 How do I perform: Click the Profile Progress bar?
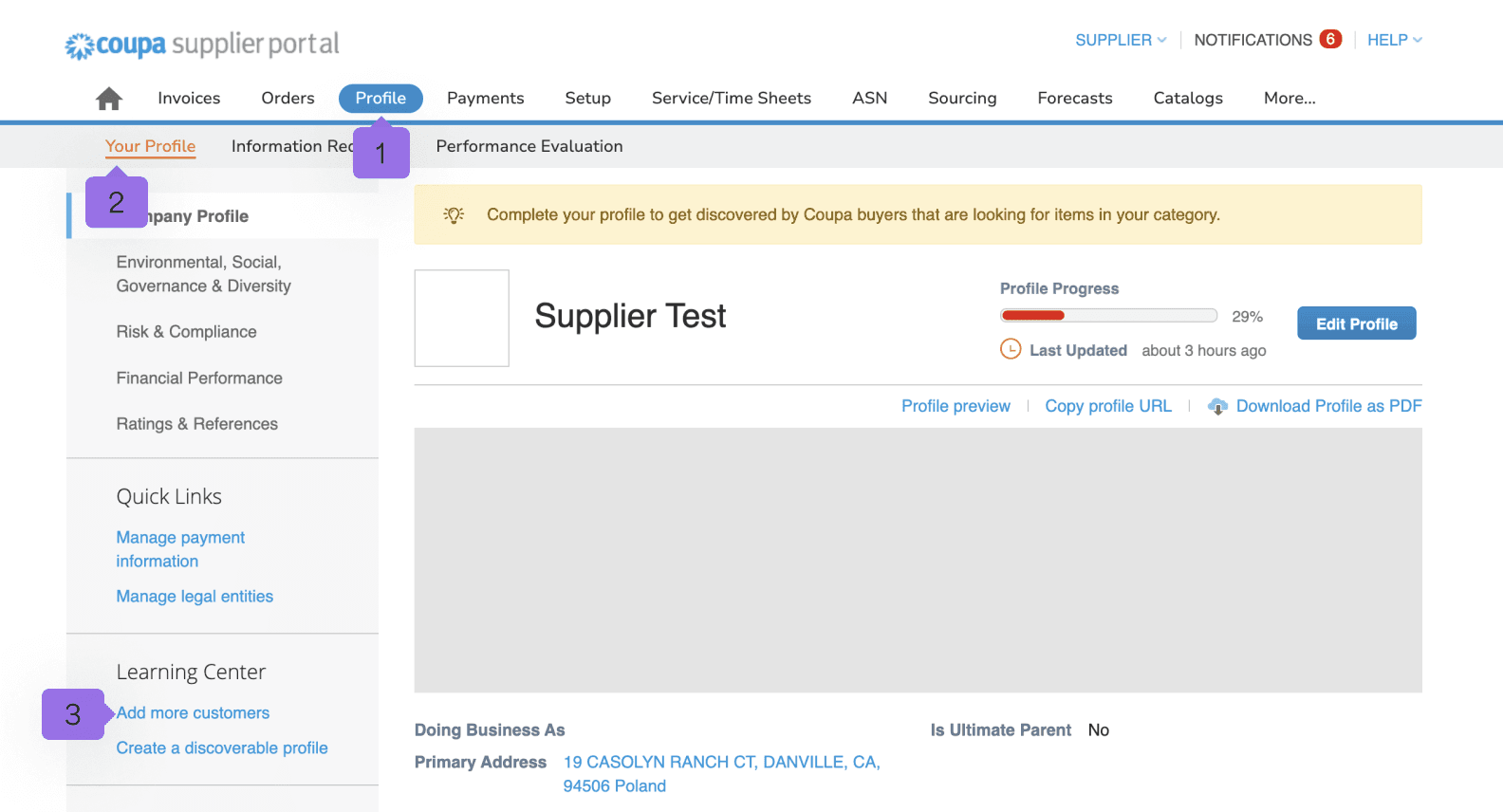pos(1108,316)
